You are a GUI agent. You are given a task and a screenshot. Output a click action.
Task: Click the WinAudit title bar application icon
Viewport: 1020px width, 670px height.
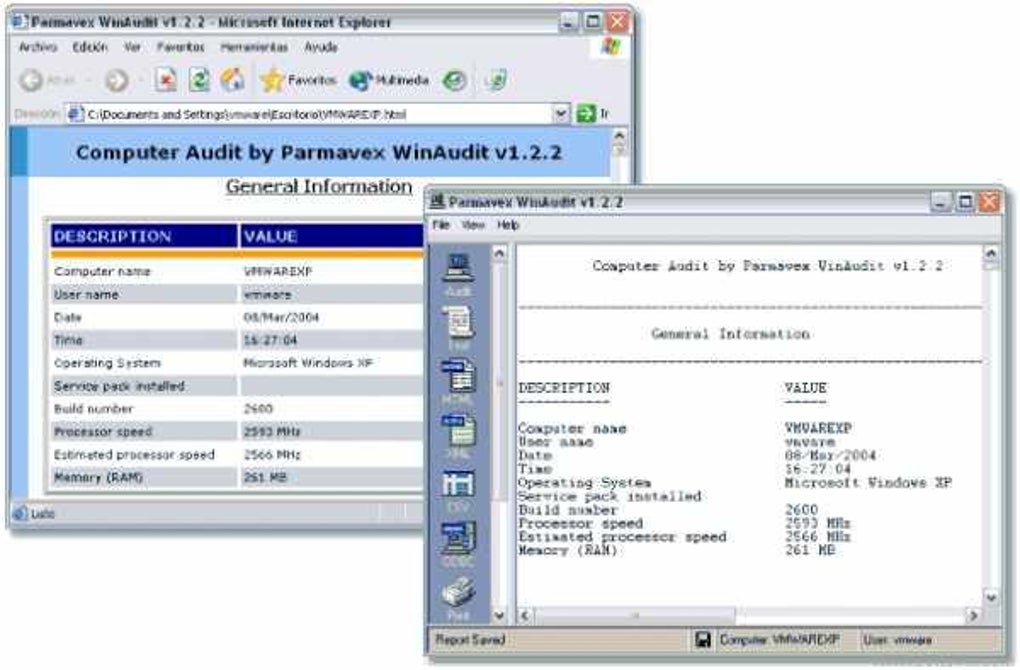coord(438,202)
